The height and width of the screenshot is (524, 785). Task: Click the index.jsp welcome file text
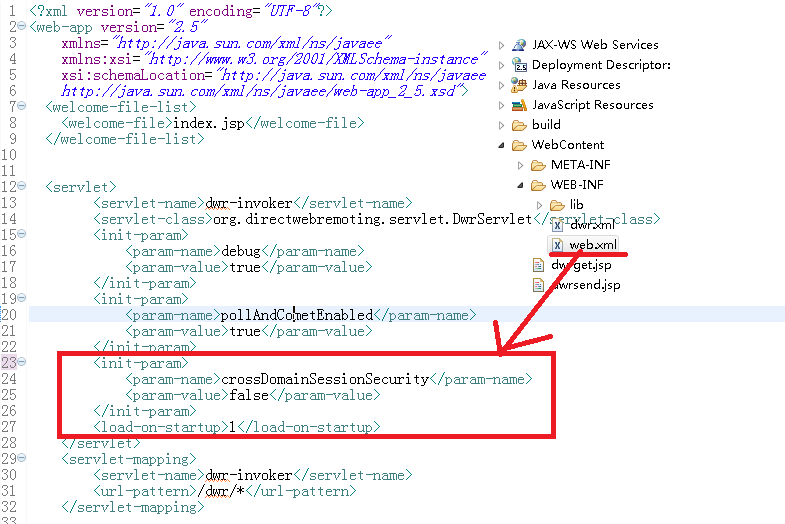pyautogui.click(x=208, y=123)
